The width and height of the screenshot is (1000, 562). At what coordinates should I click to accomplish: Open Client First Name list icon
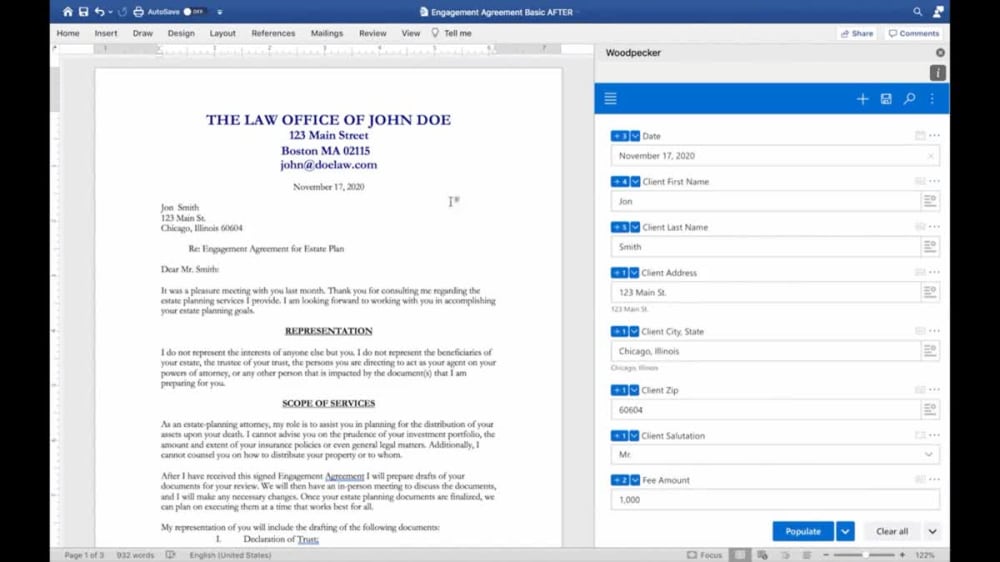pyautogui.click(x=930, y=201)
